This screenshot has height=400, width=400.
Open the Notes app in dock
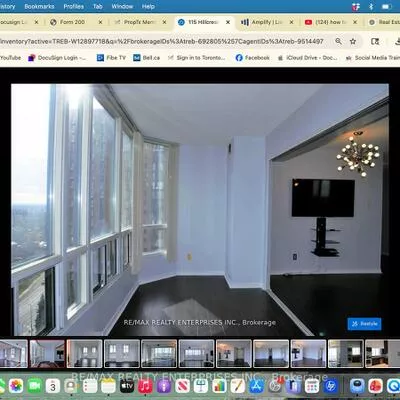pos(108,386)
